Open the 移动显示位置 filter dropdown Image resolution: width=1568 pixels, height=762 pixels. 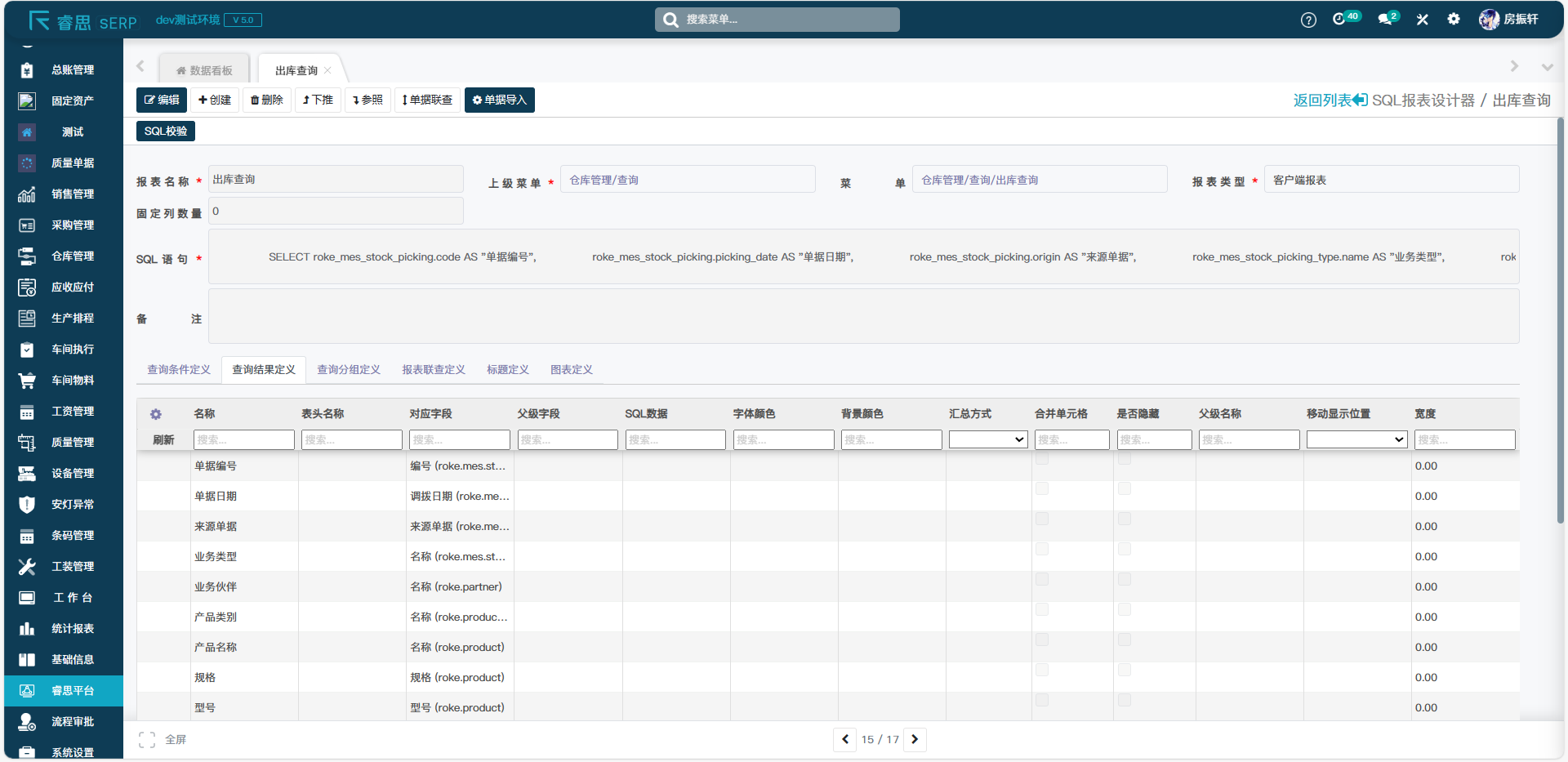point(1356,440)
